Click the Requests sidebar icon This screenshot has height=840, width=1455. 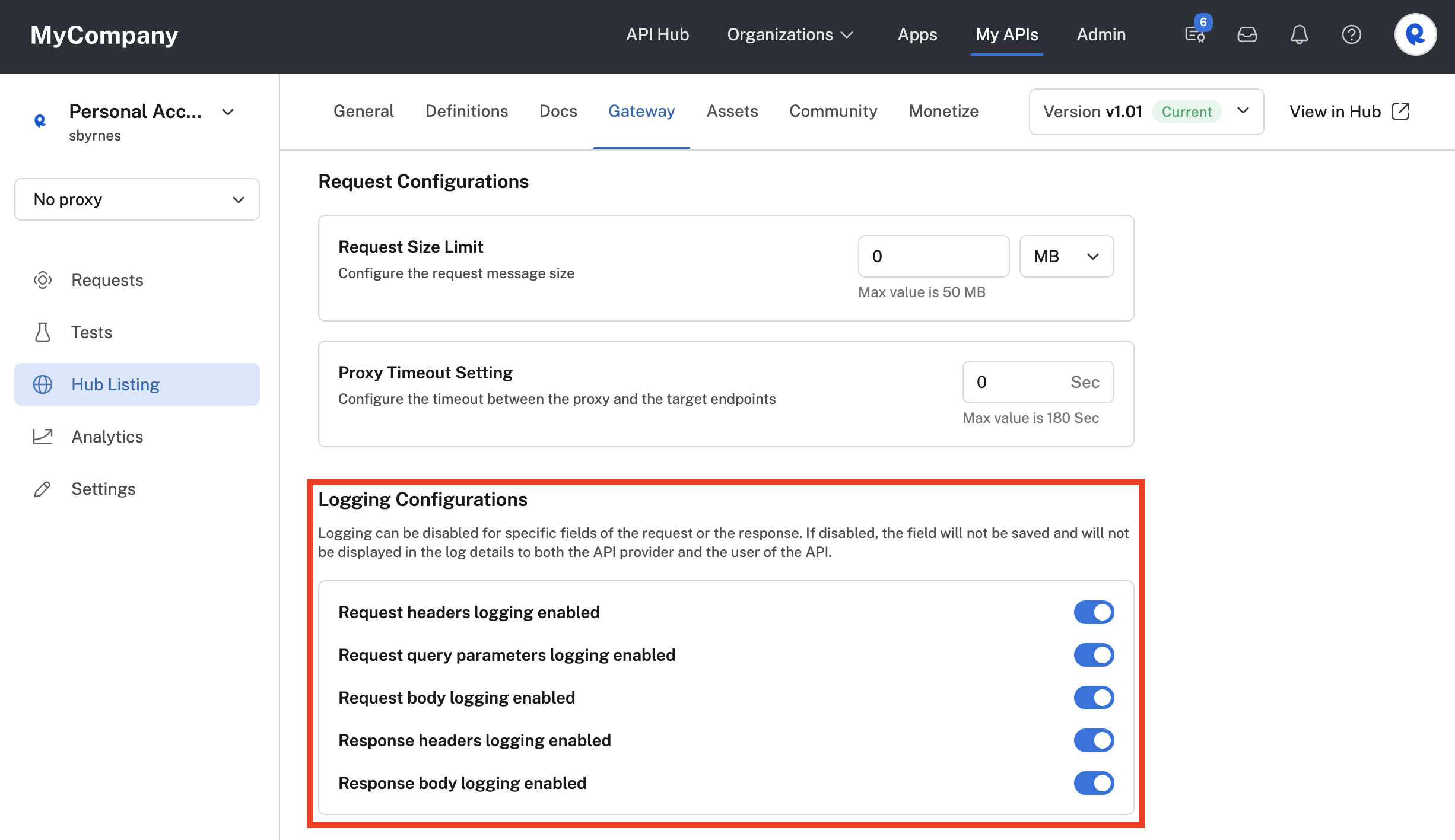tap(43, 280)
